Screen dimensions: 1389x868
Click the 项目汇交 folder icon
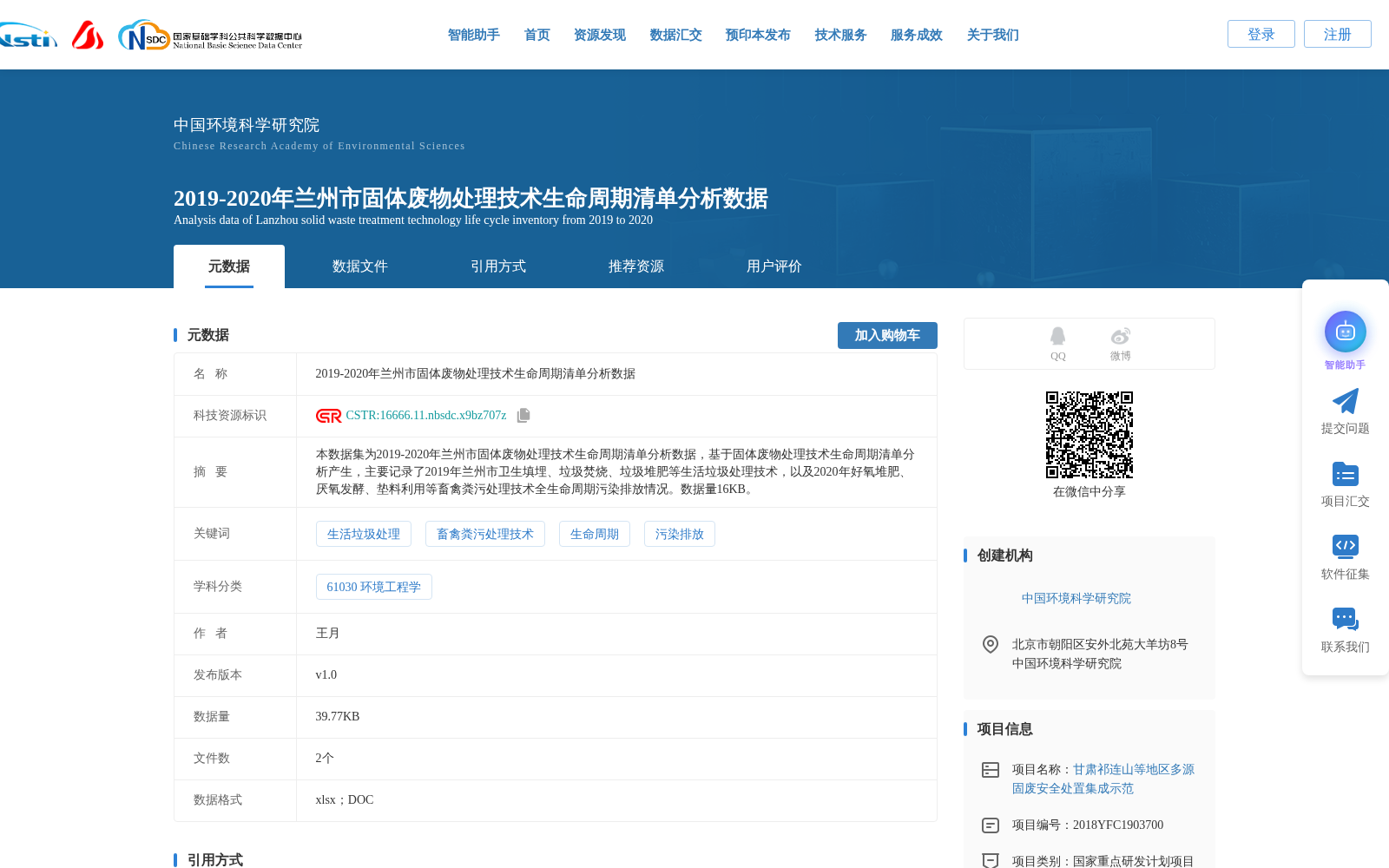(1346, 474)
